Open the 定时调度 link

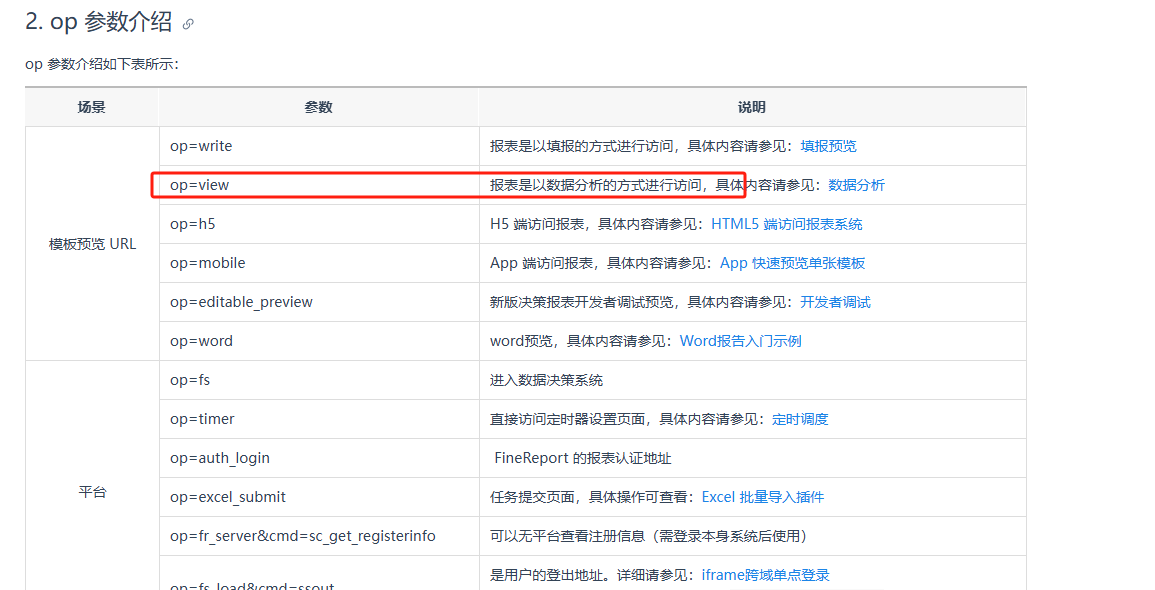pos(800,419)
